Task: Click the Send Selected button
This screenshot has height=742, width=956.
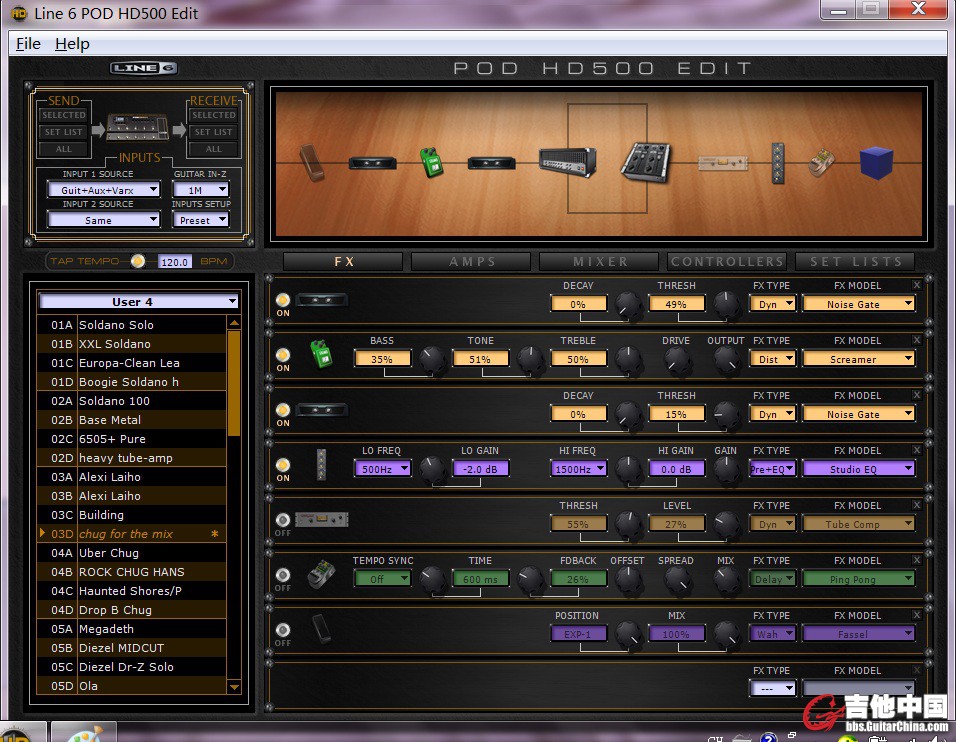Action: click(x=63, y=116)
